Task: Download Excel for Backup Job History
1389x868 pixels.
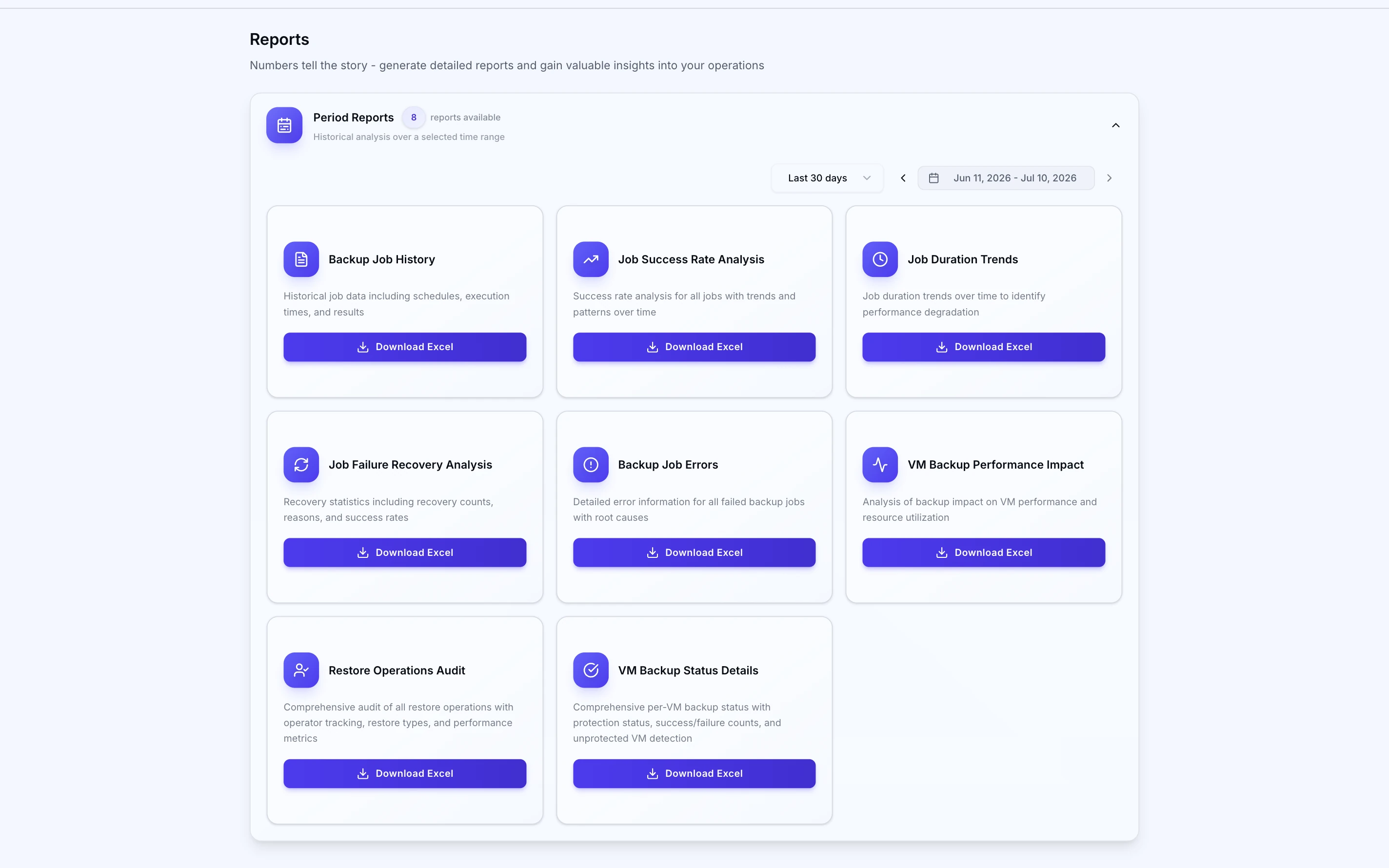Action: (x=405, y=347)
